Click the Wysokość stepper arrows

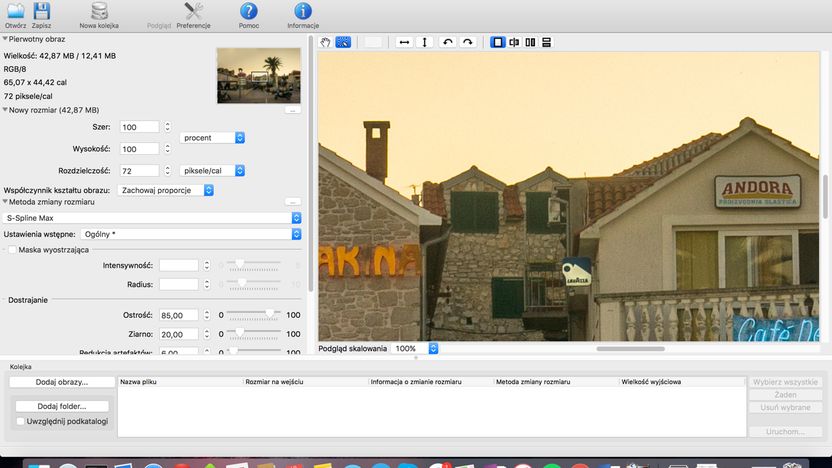[167, 149]
